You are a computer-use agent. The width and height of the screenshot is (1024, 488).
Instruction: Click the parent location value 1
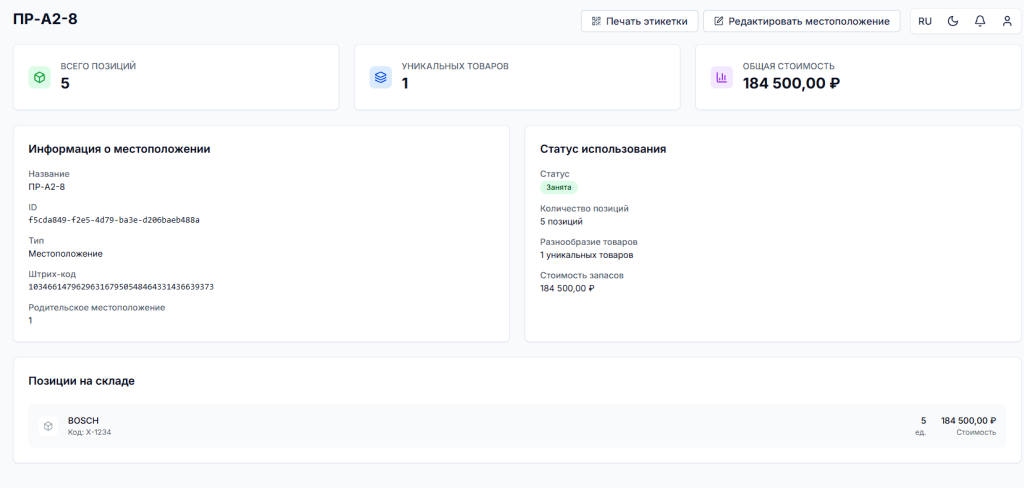(30, 320)
